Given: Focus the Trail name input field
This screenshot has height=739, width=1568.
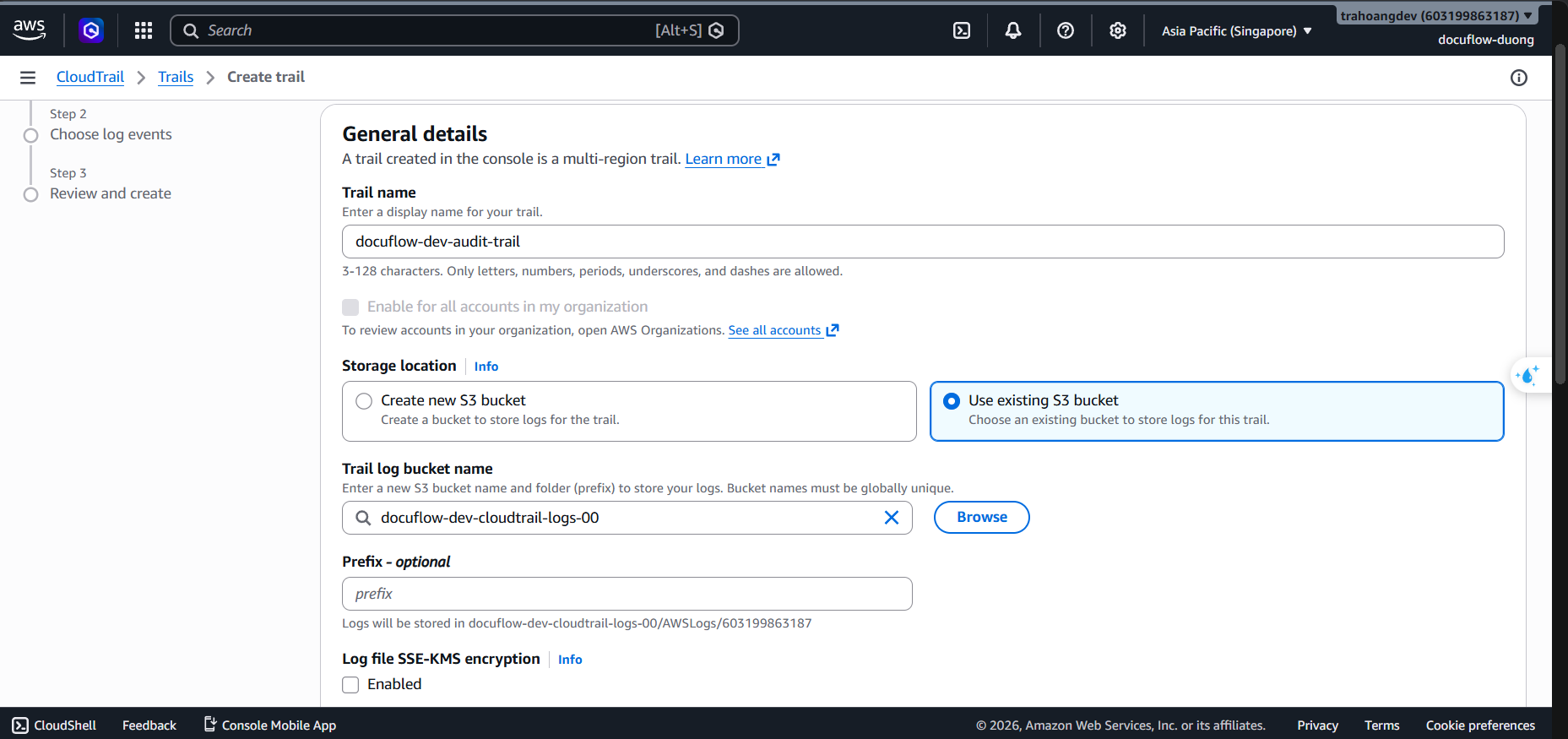Looking at the screenshot, I should [x=923, y=242].
